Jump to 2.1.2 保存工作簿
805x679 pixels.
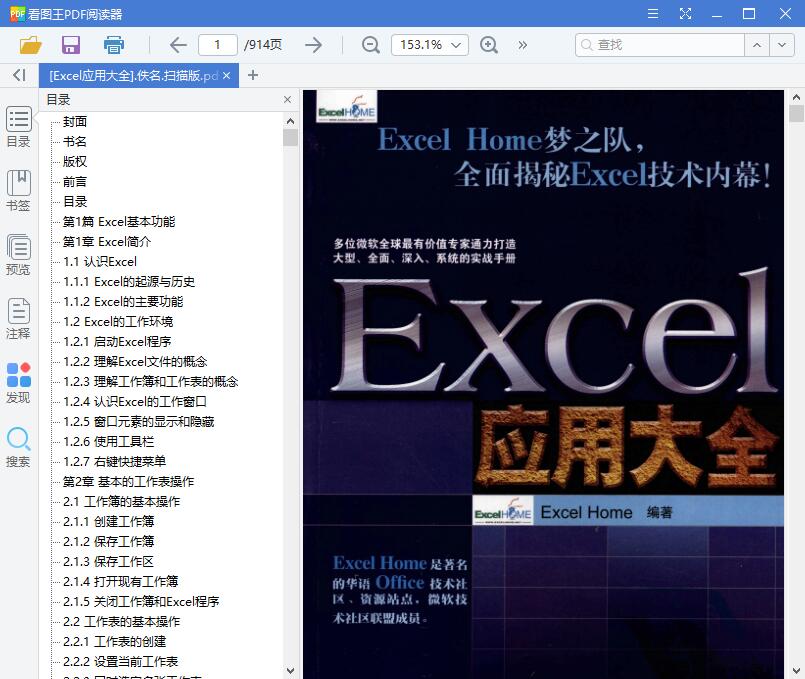coord(108,542)
